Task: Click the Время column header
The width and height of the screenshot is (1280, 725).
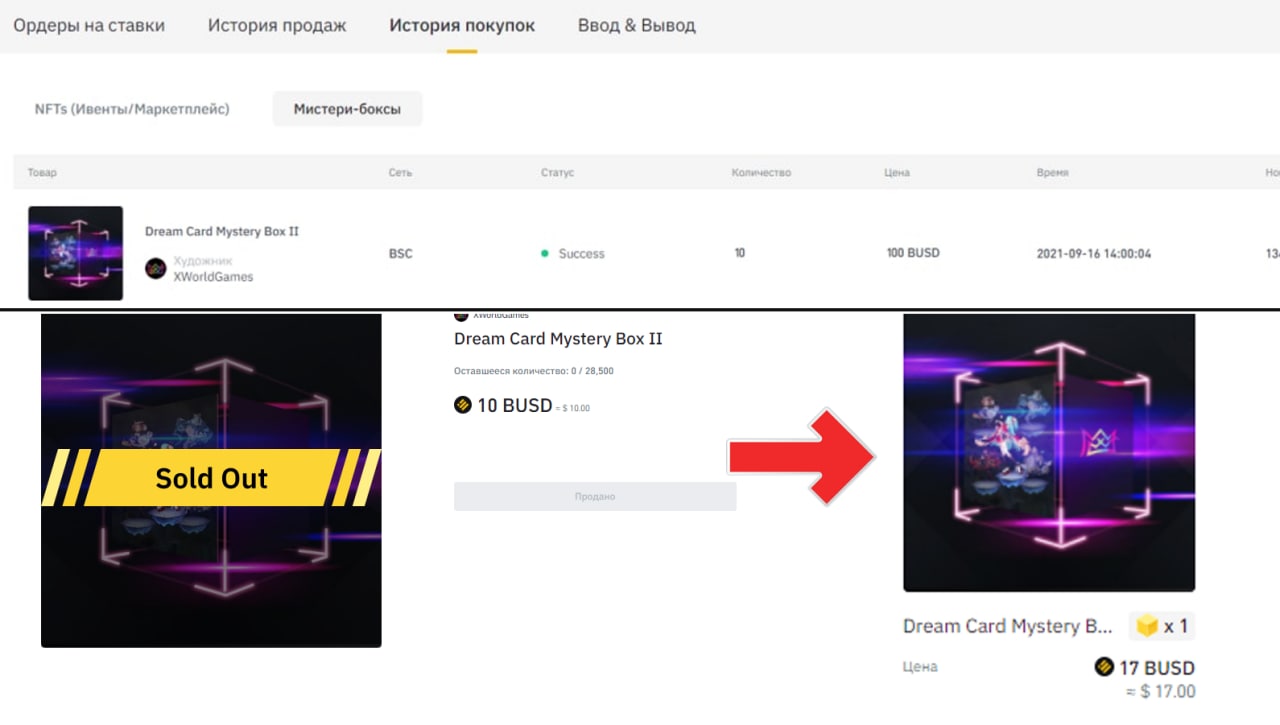Action: pyautogui.click(x=1052, y=172)
